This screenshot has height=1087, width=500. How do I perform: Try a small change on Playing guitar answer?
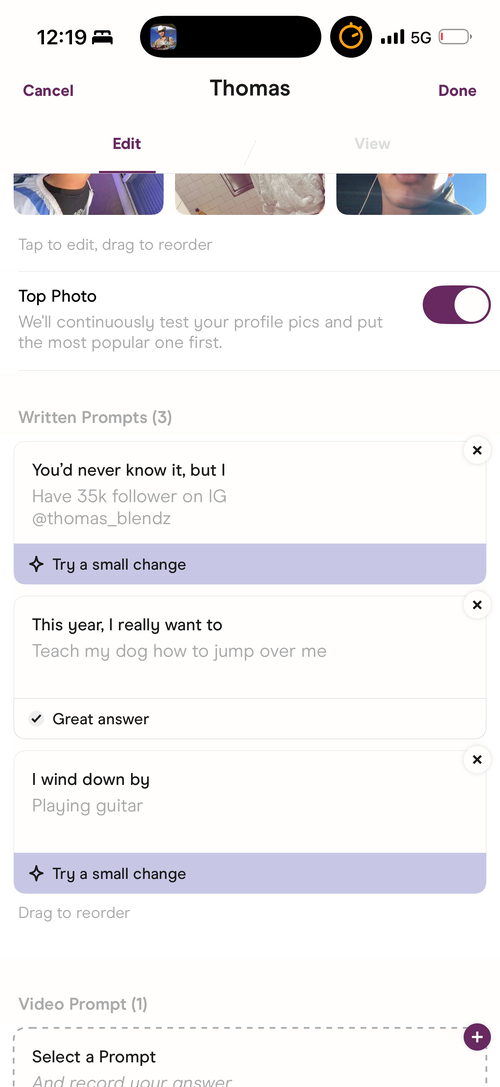250,873
